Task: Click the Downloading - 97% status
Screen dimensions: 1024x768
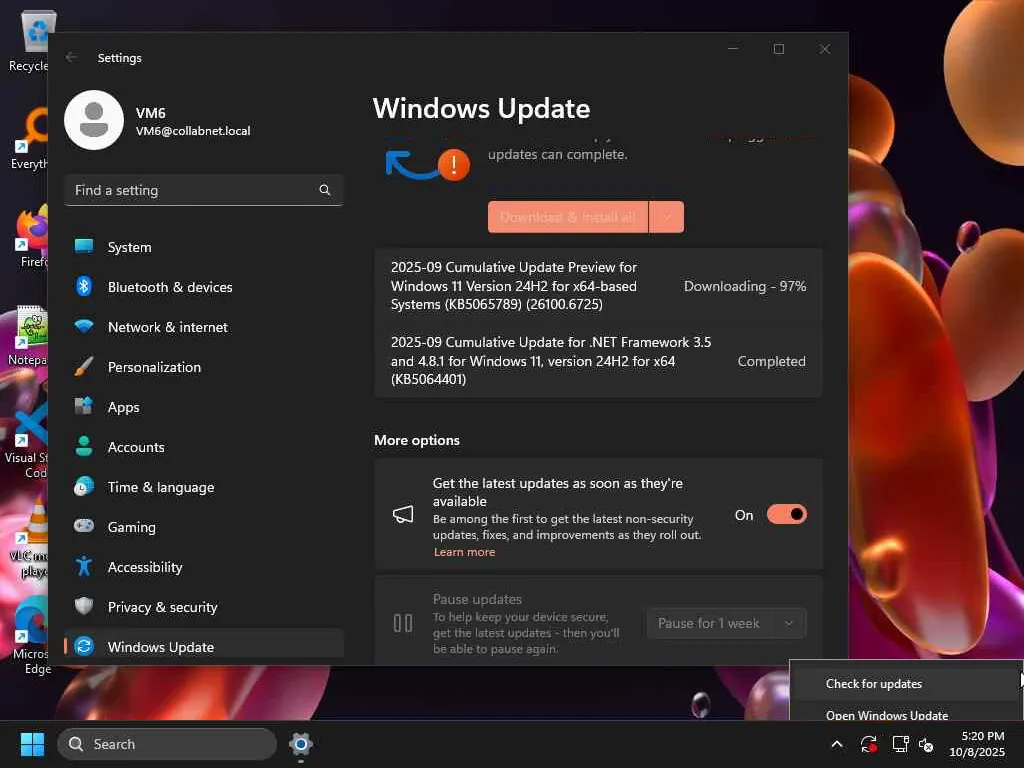Action: (x=744, y=286)
